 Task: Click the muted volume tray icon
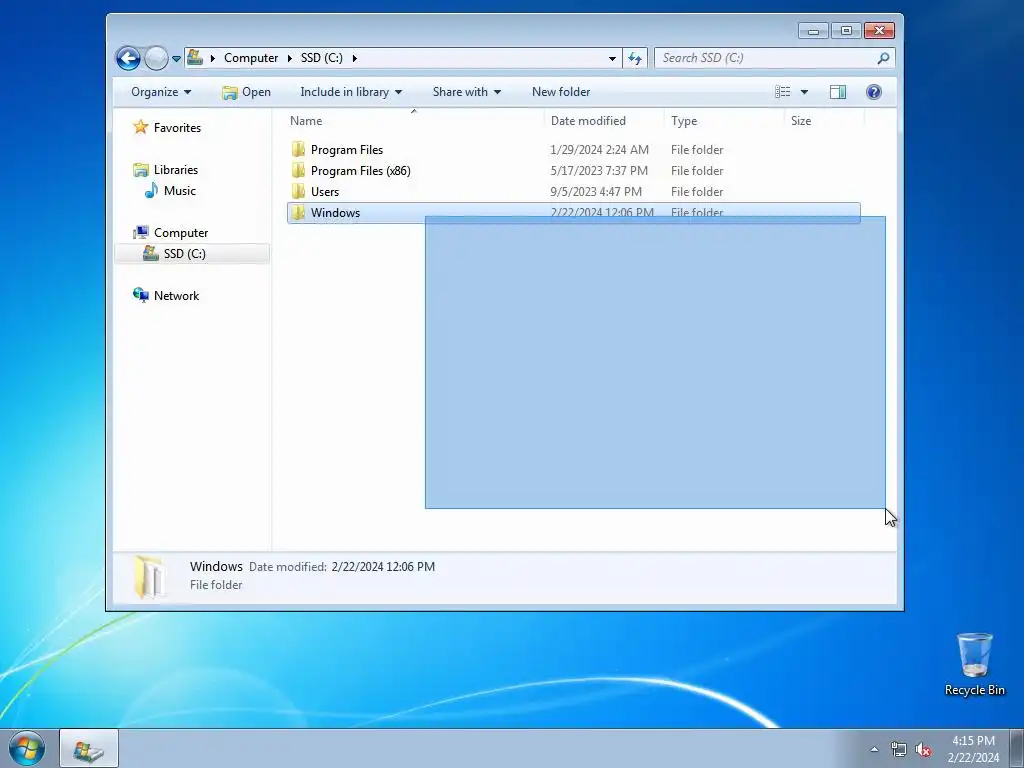(x=923, y=750)
